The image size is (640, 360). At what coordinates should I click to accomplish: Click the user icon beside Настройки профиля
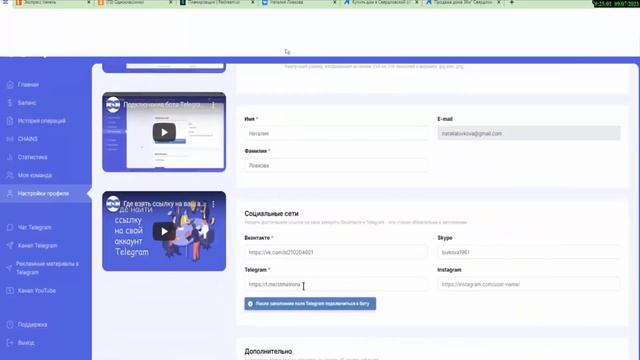pyautogui.click(x=10, y=193)
